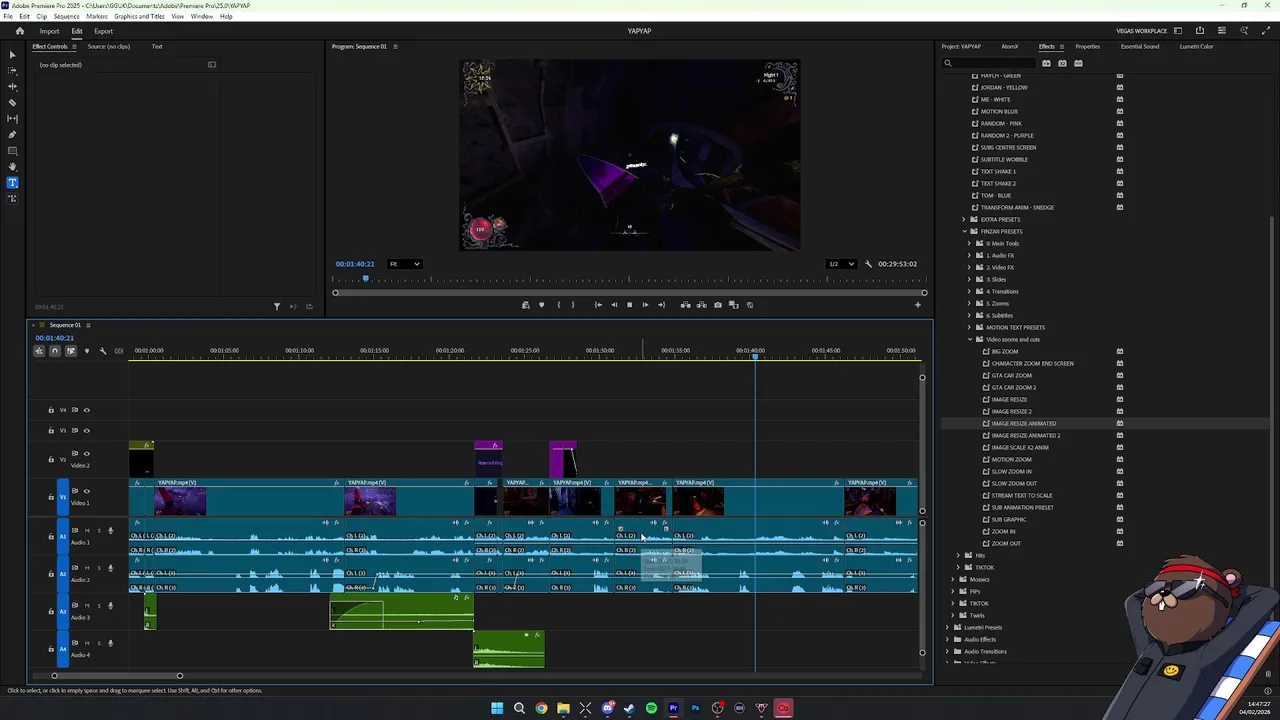Open the Program monitor Button Editor plus
Viewport: 1280px width, 720px height.
(918, 305)
